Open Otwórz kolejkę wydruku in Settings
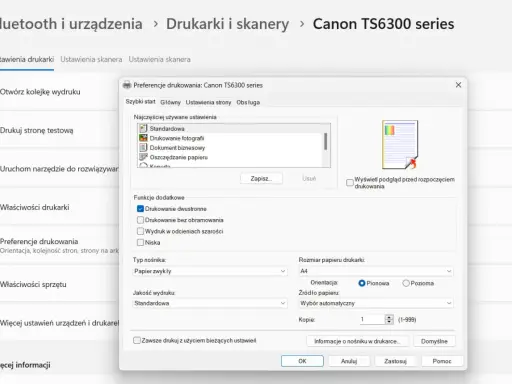The width and height of the screenshot is (512, 384). click(59, 92)
